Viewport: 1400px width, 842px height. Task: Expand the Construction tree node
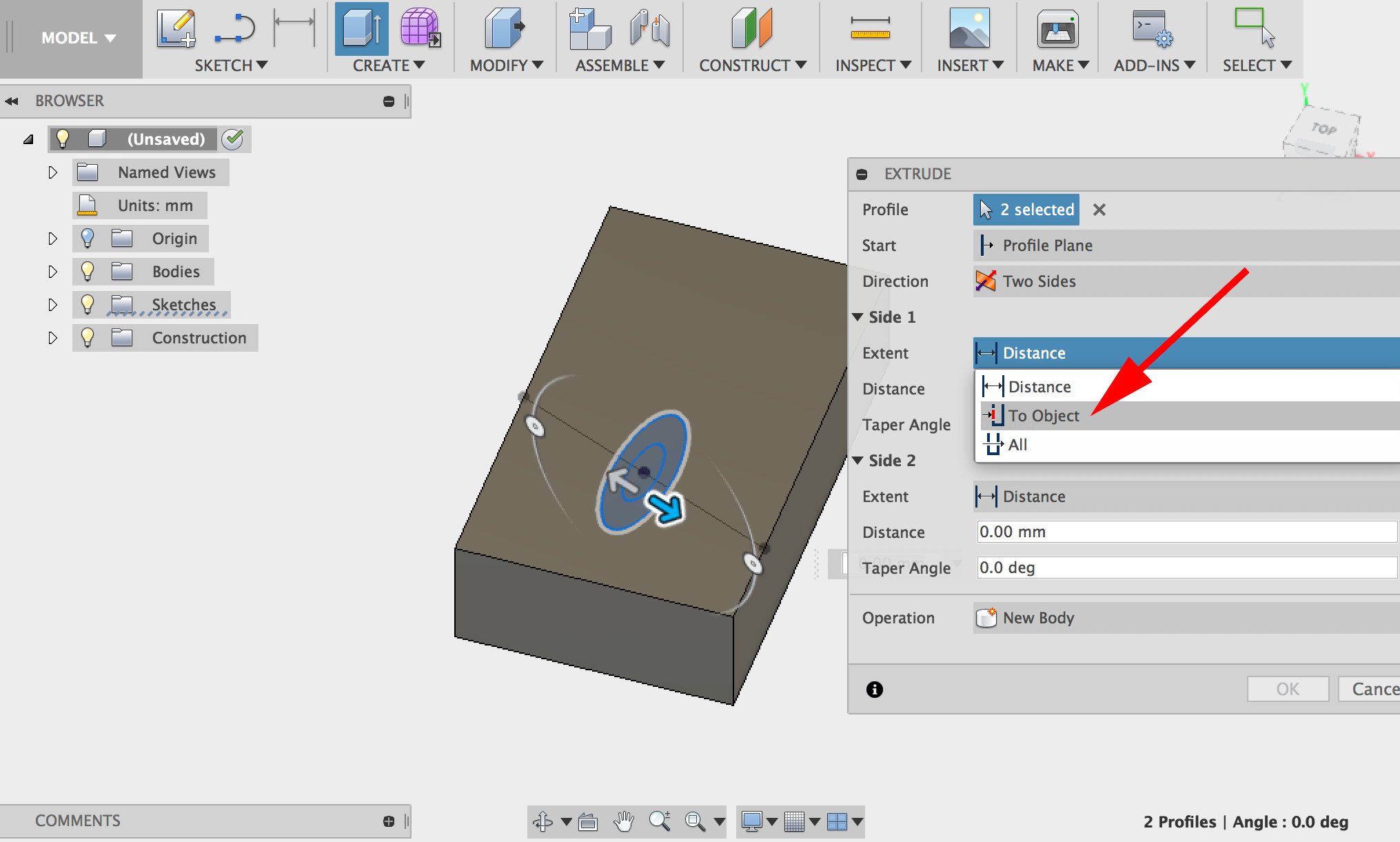click(x=52, y=338)
